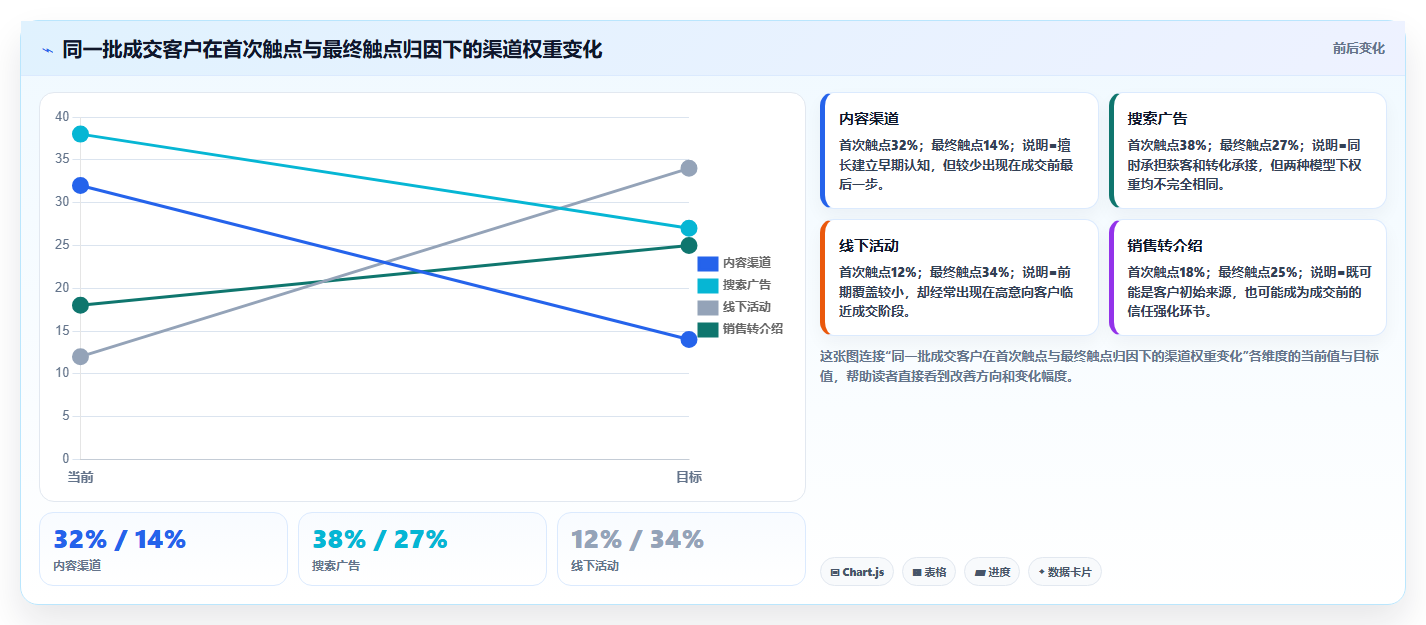Click the chart summary paragraph
The height and width of the screenshot is (625, 1426).
(x=1100, y=366)
